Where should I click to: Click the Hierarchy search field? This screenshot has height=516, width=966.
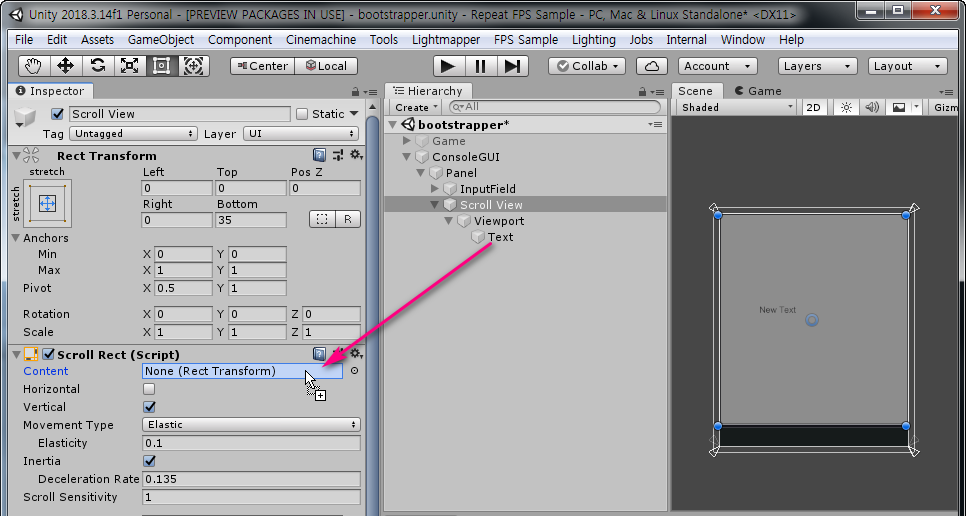tap(554, 107)
